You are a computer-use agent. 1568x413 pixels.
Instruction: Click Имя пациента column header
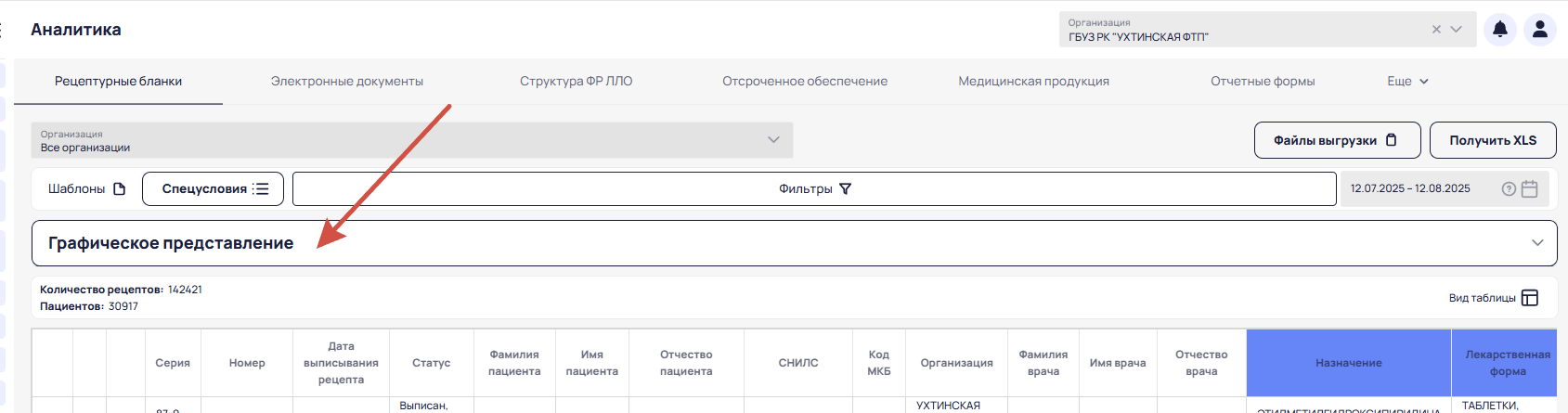(x=592, y=363)
